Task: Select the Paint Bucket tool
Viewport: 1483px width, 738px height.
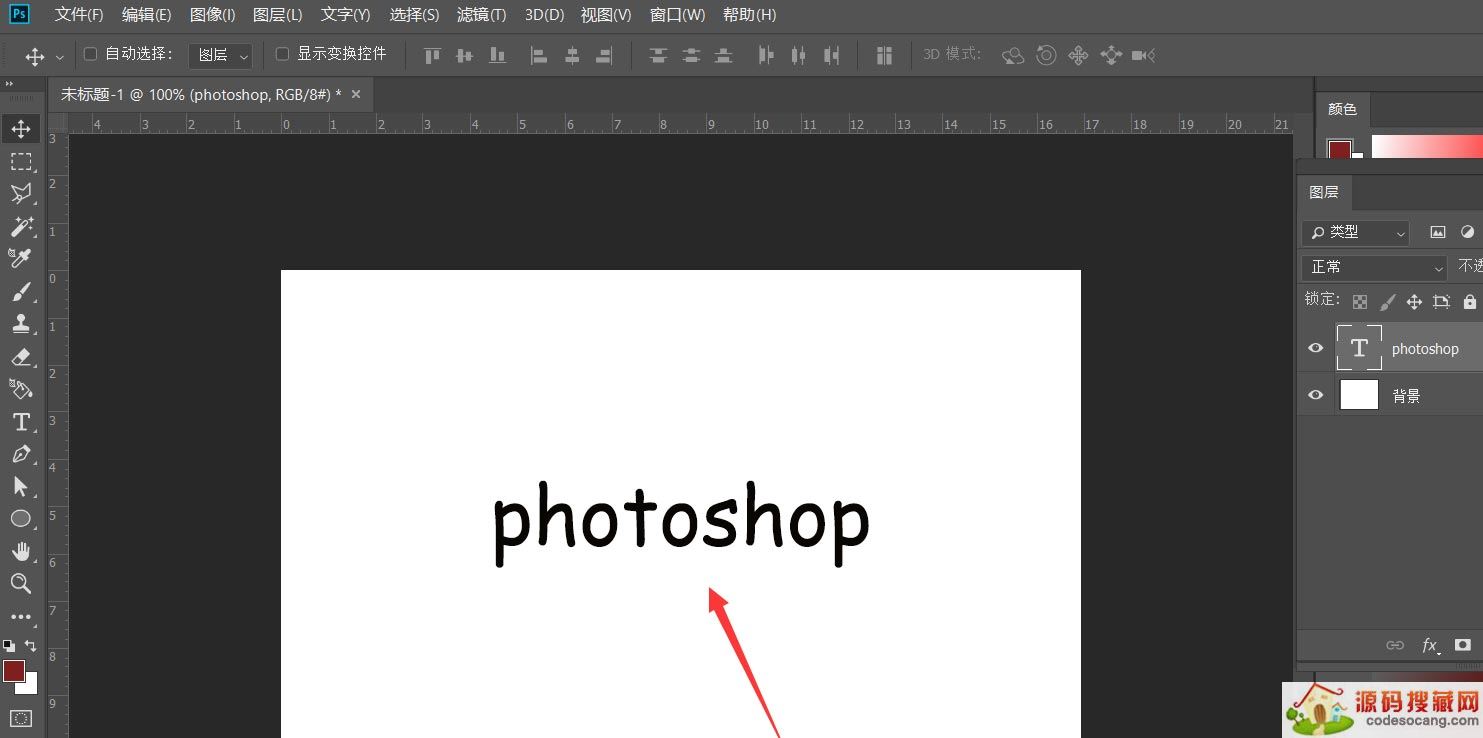Action: (21, 389)
